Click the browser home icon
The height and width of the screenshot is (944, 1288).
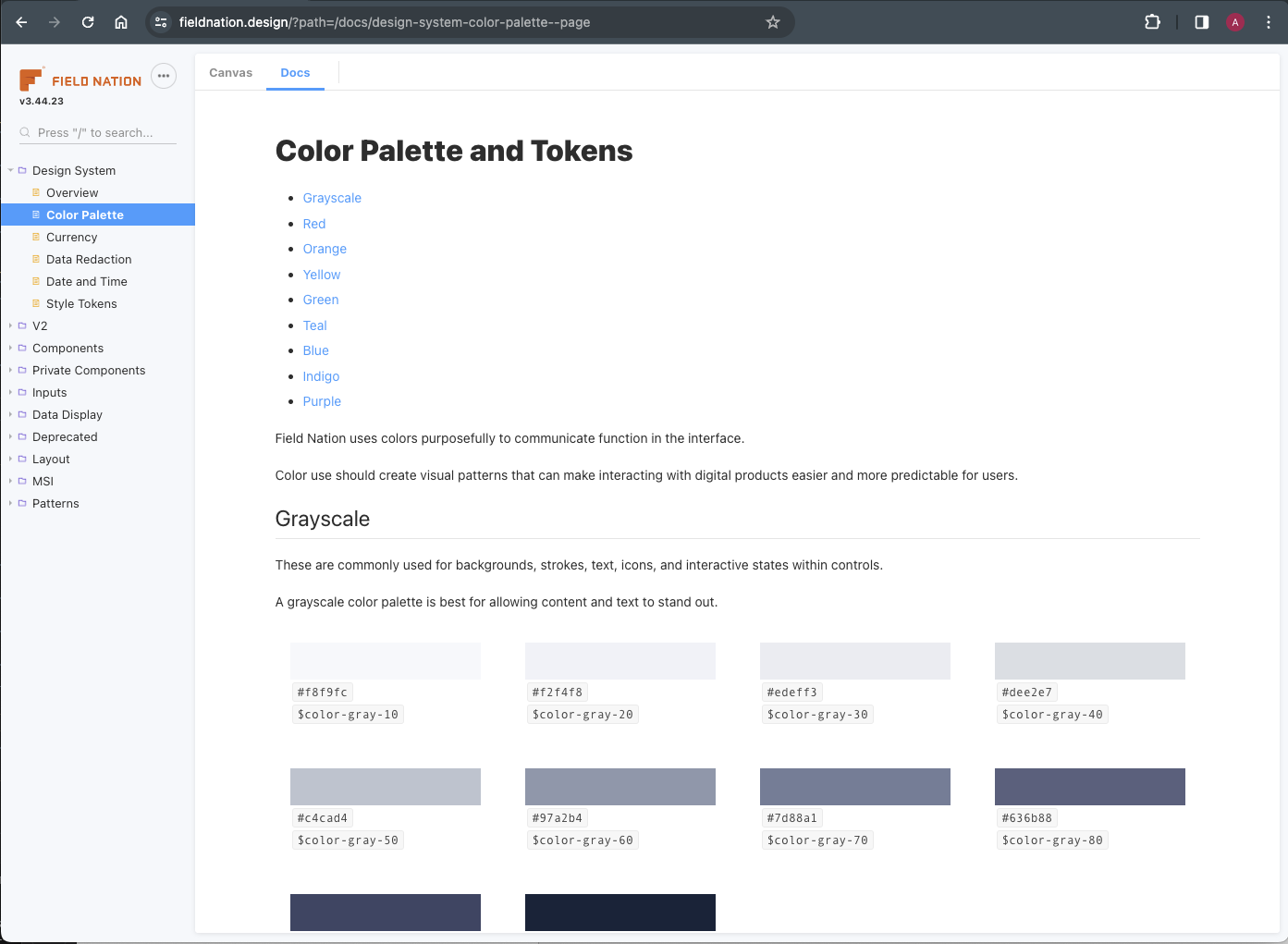[121, 22]
